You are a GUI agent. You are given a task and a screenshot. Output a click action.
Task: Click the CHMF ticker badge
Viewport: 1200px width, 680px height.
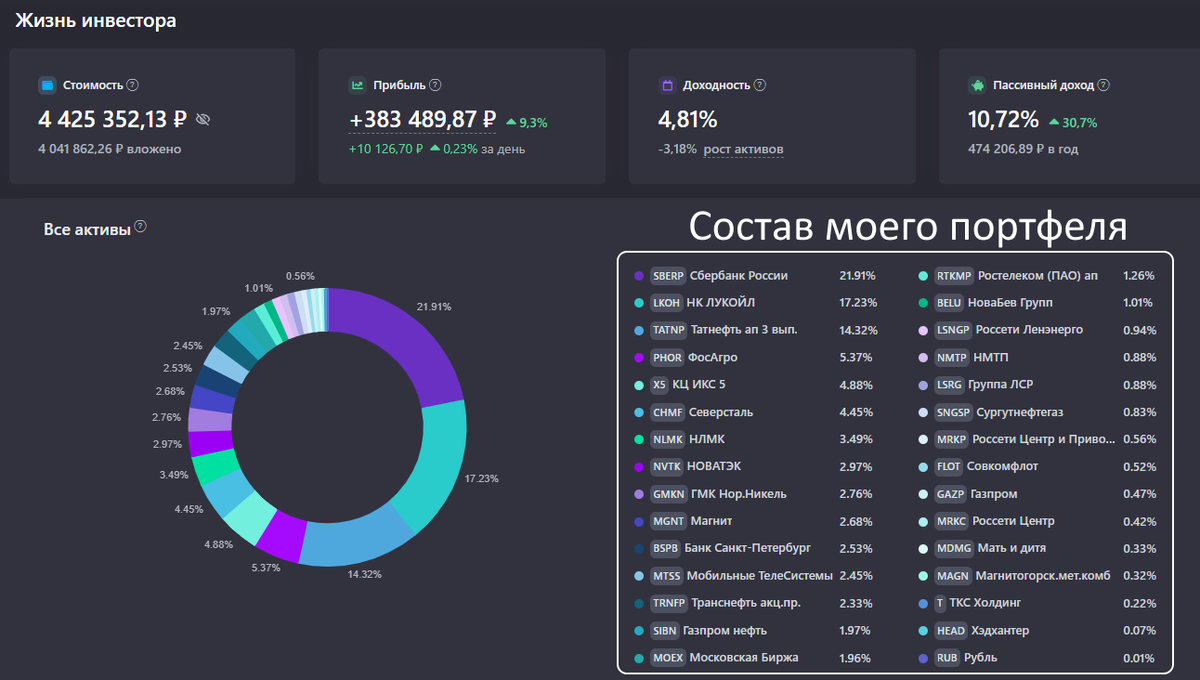[x=667, y=412]
